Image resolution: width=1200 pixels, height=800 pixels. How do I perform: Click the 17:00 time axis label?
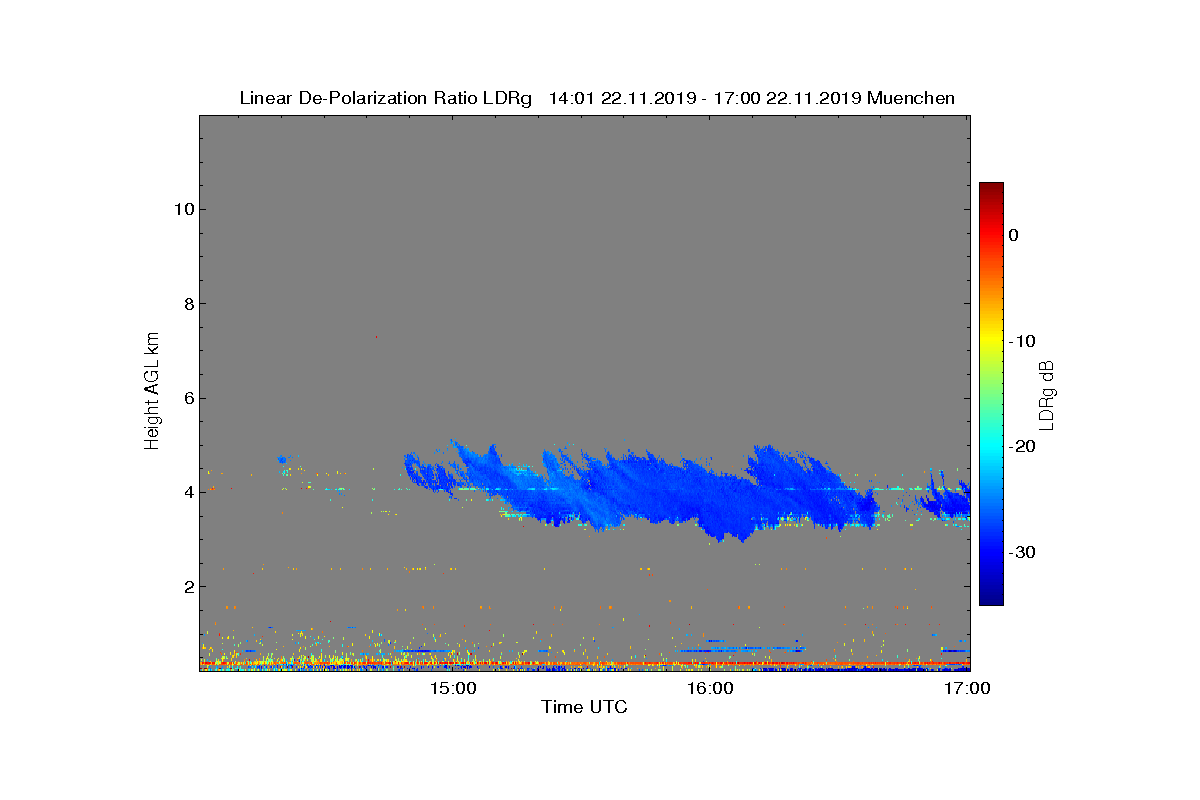(969, 688)
